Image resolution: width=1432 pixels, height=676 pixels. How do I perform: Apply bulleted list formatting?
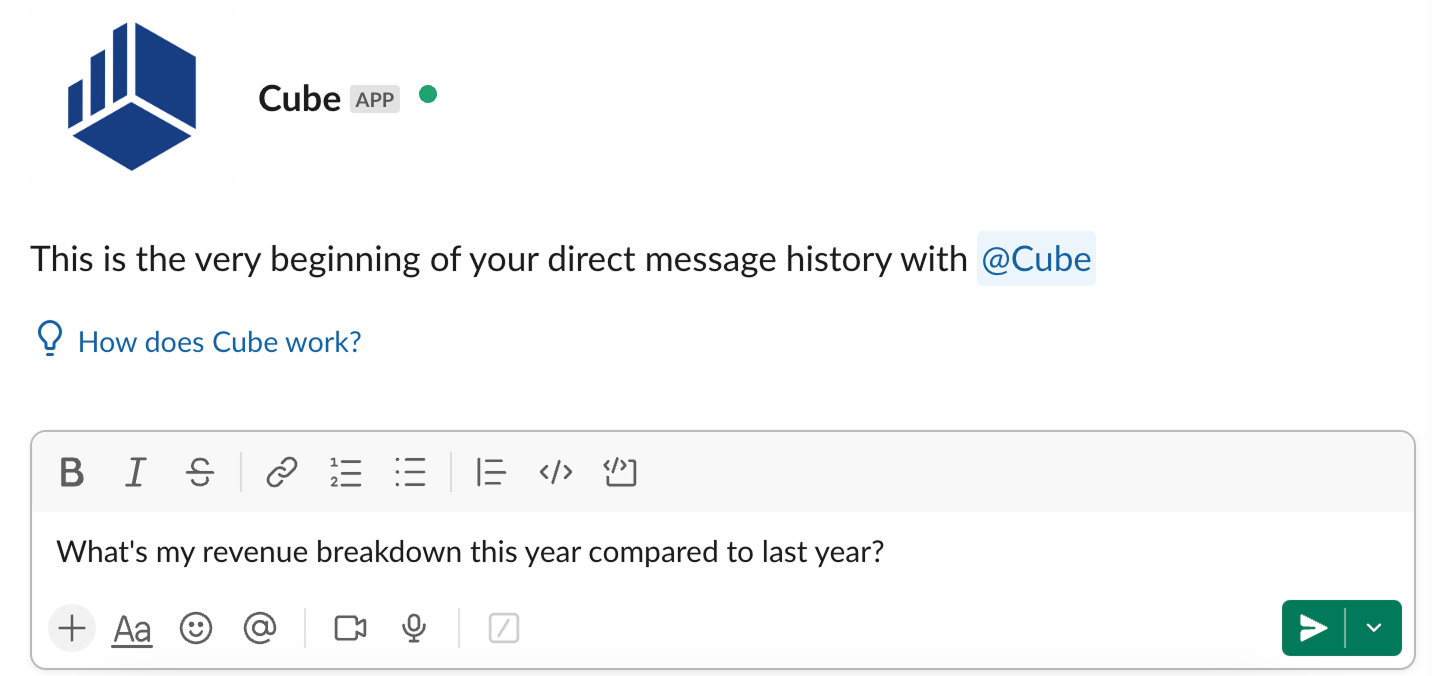(411, 472)
